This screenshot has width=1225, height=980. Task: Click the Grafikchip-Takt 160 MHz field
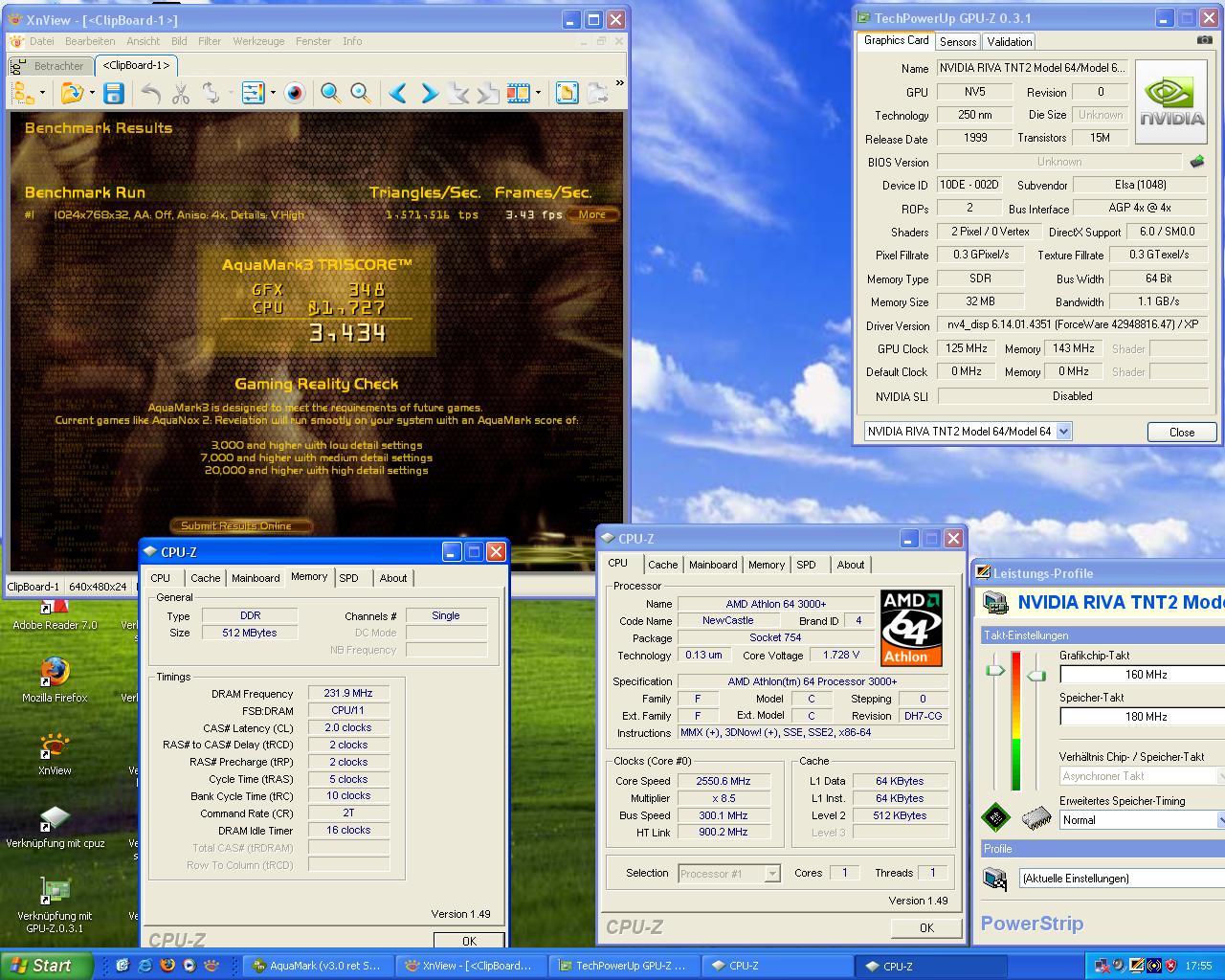pyautogui.click(x=1143, y=675)
